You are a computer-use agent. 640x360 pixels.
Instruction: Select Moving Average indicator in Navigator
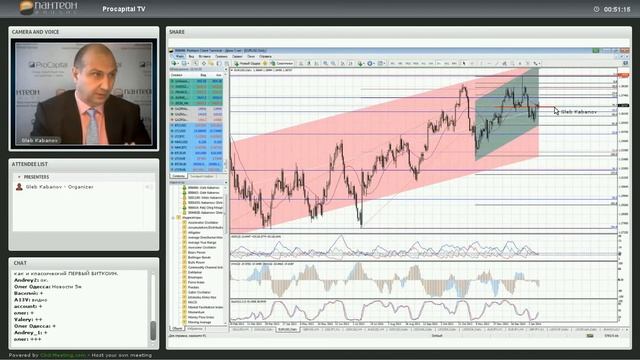(x=200, y=322)
